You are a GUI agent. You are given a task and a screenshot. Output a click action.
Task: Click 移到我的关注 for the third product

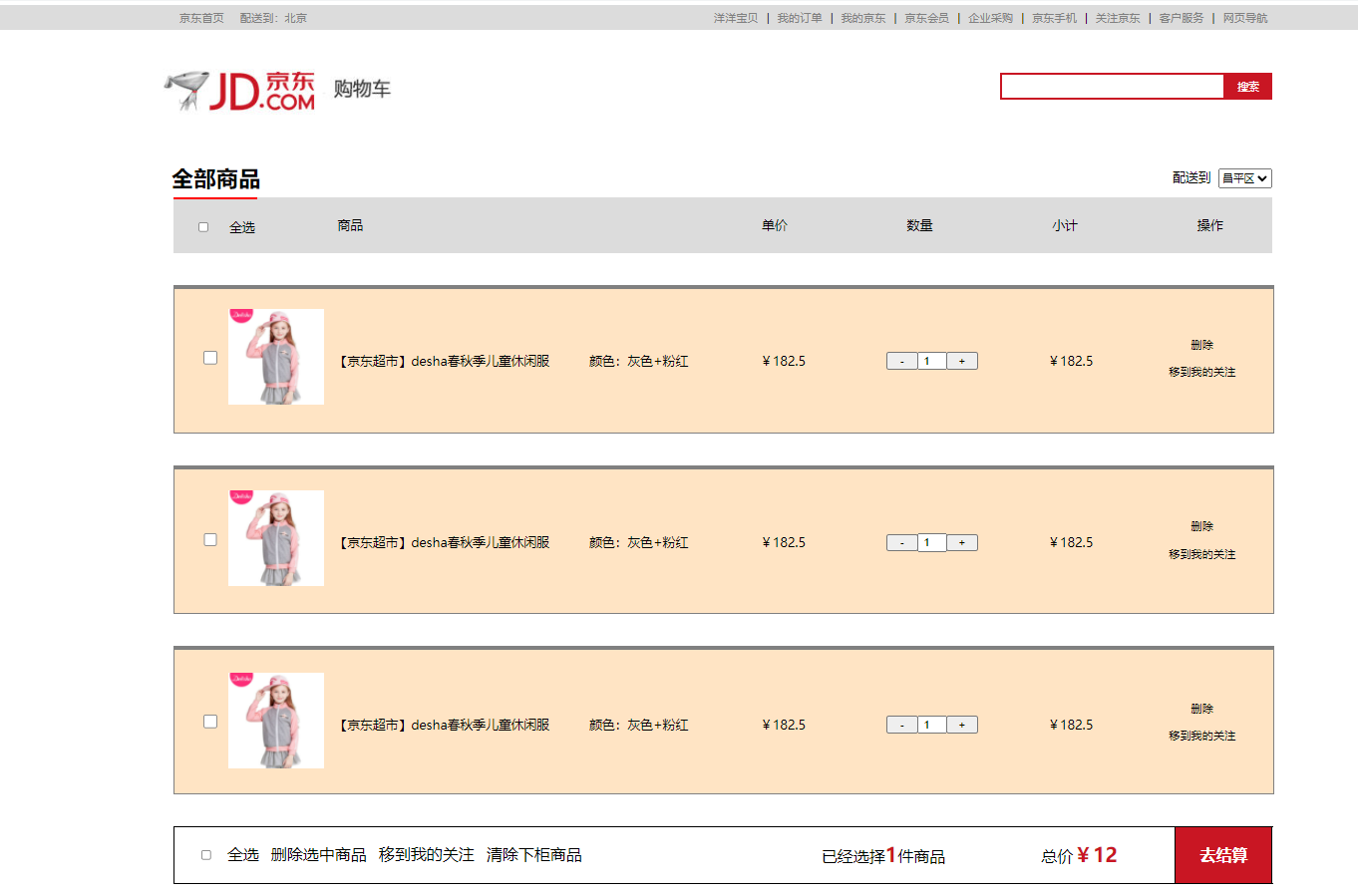1201,736
